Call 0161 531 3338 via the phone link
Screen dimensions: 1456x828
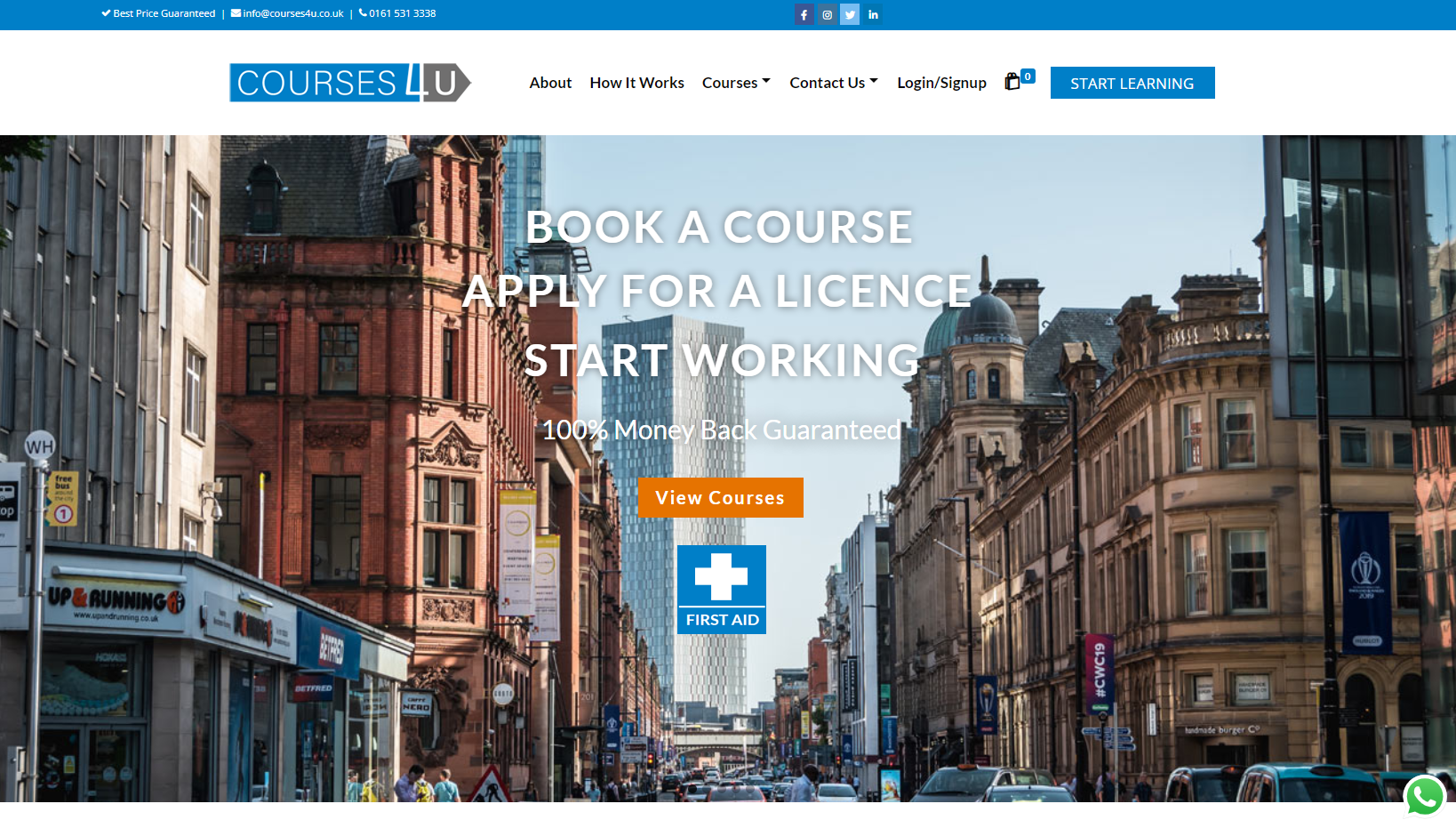click(x=402, y=13)
